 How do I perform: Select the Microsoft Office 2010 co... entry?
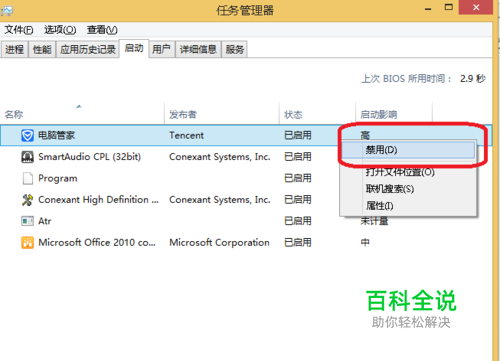pos(97,243)
